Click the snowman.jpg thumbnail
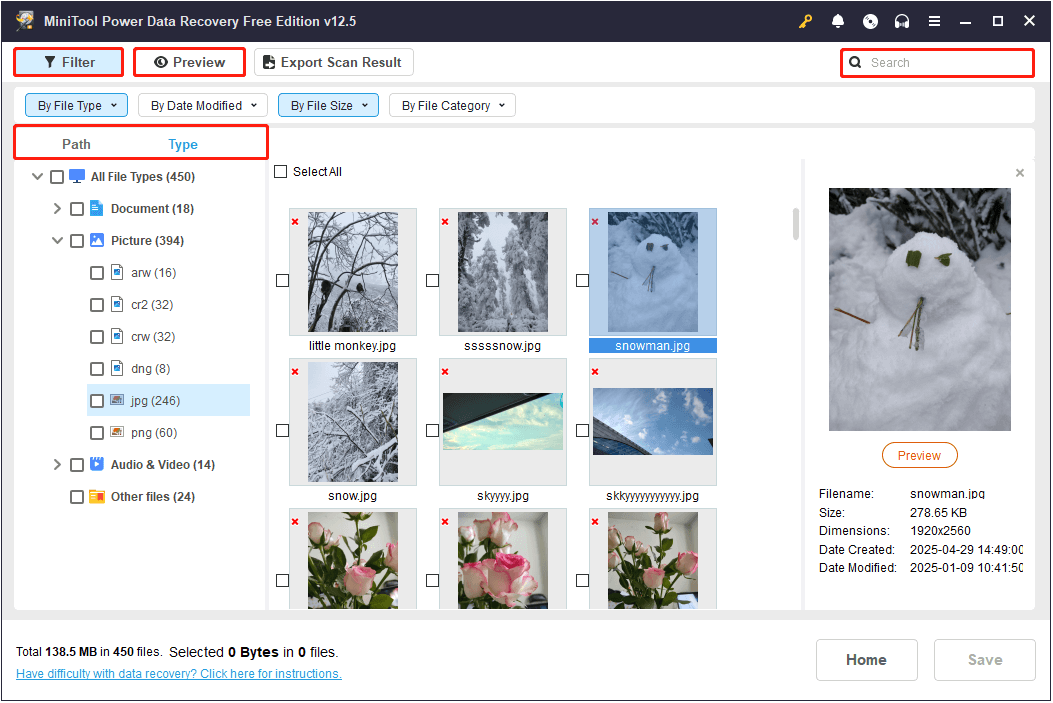The image size is (1053, 703). [652, 270]
